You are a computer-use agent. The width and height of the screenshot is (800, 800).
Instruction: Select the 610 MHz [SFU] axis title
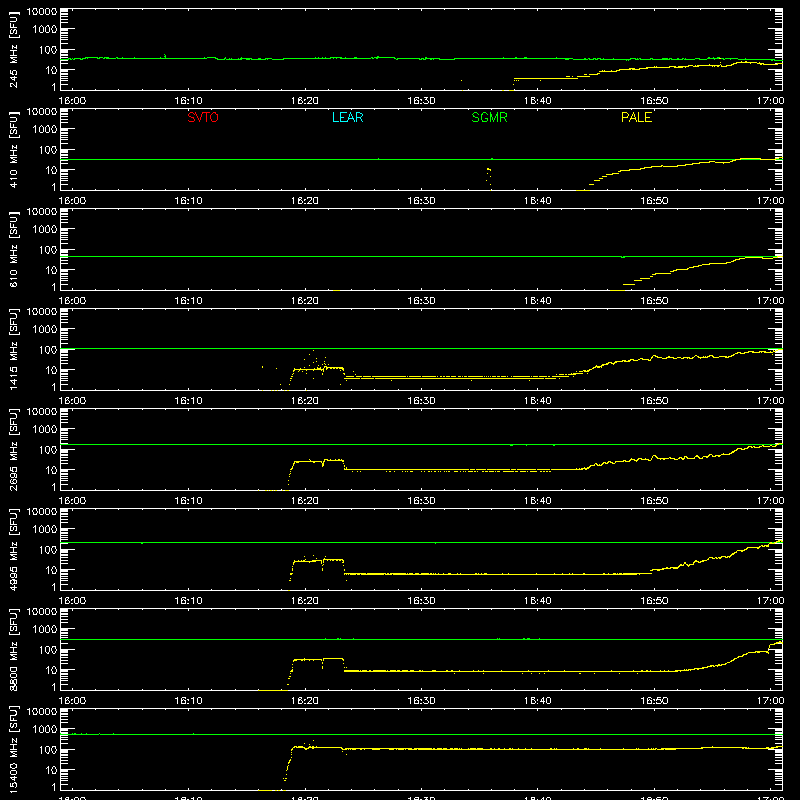click(13, 250)
